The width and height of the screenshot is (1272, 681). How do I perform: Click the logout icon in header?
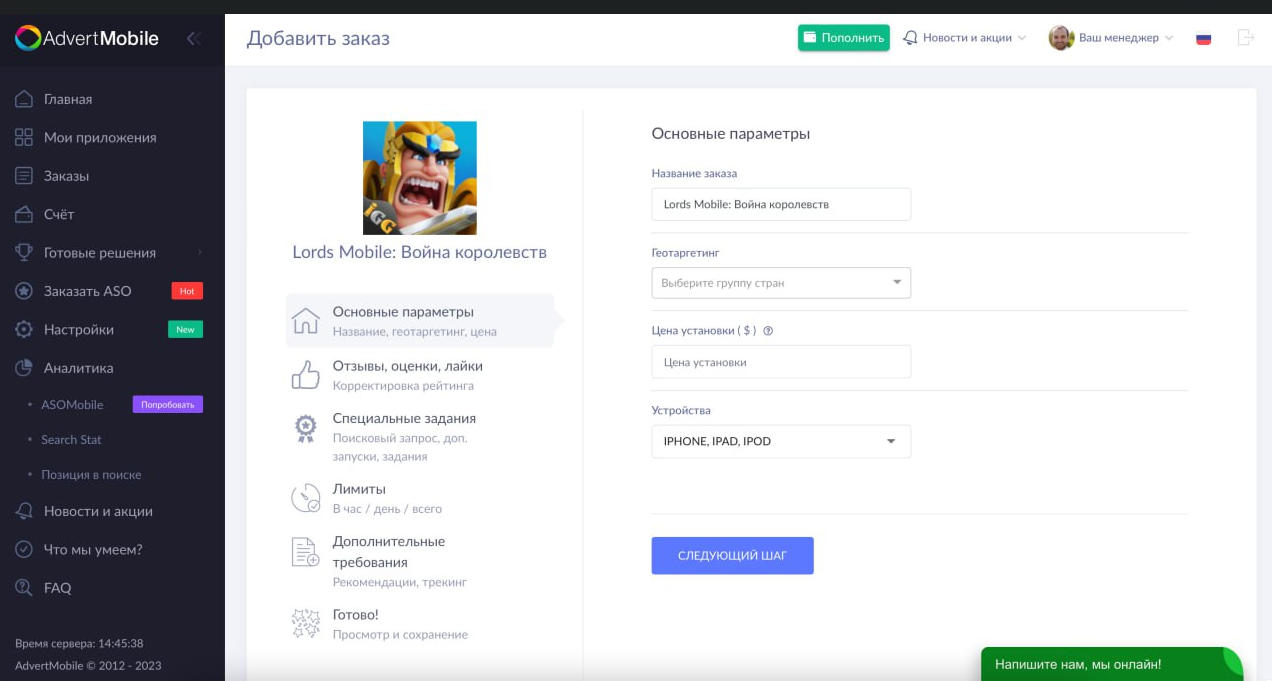point(1245,38)
